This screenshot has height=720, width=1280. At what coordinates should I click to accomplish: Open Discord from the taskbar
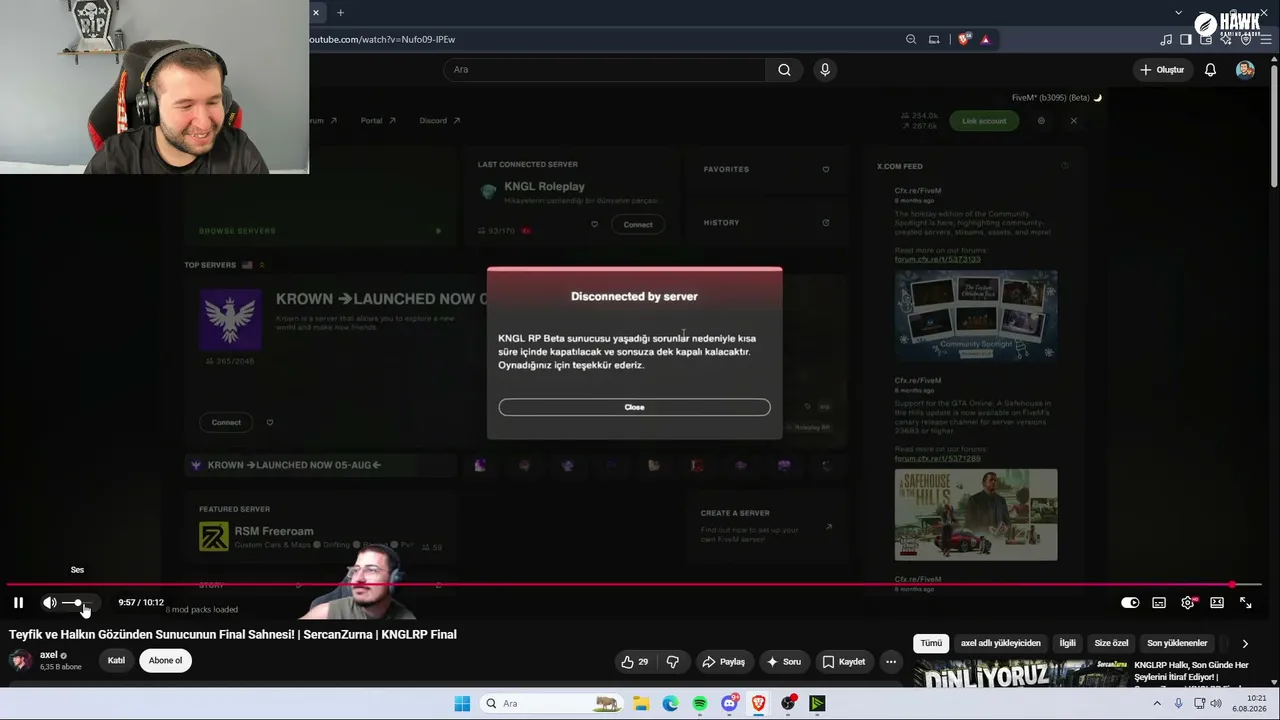(x=730, y=704)
